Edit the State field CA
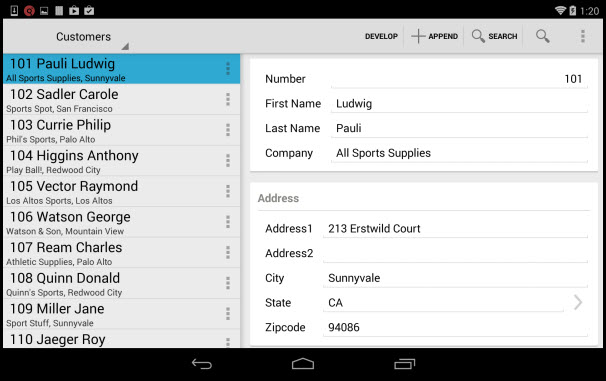This screenshot has height=381, width=606. pos(443,303)
